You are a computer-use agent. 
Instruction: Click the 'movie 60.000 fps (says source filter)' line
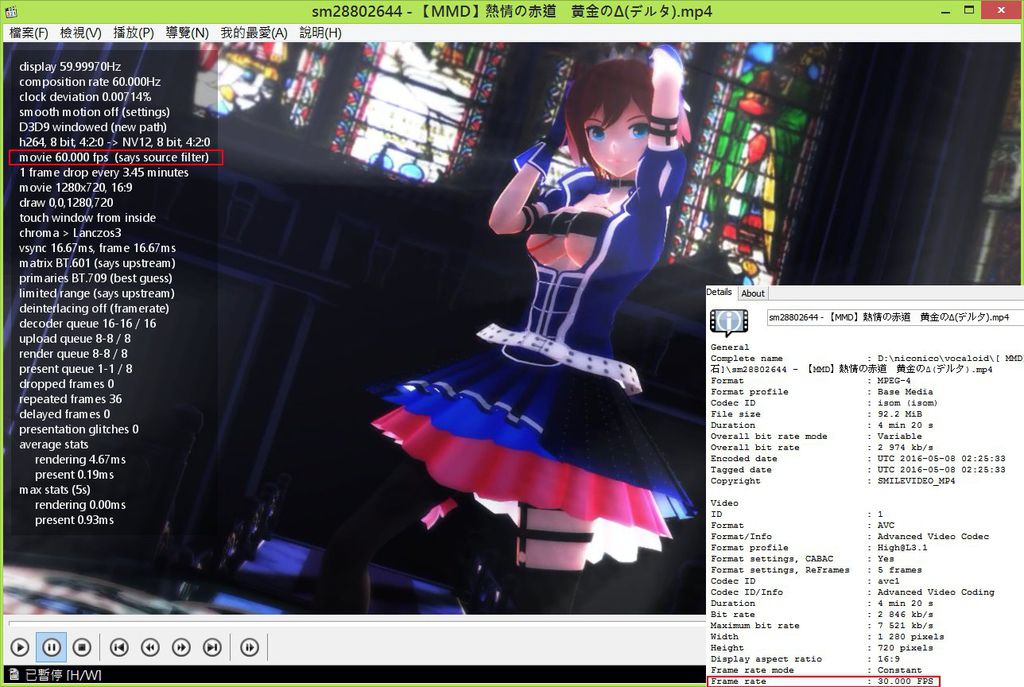click(x=115, y=157)
